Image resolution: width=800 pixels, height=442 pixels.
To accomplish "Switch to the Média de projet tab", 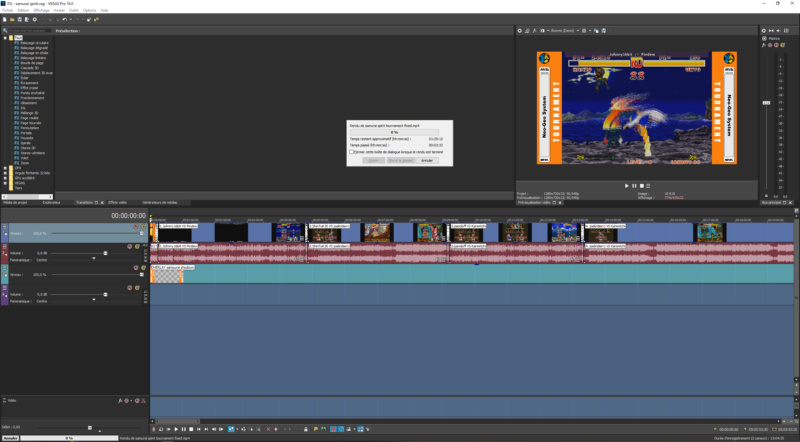I will click(15, 203).
